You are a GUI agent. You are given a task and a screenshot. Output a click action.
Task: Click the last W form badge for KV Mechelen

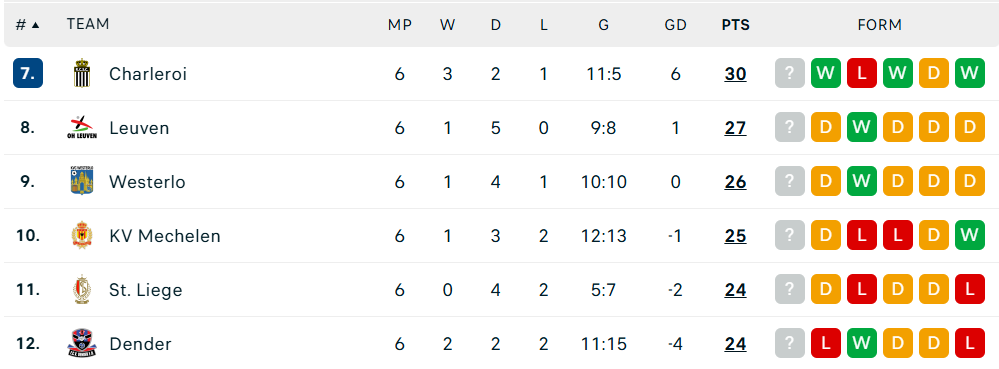[970, 236]
